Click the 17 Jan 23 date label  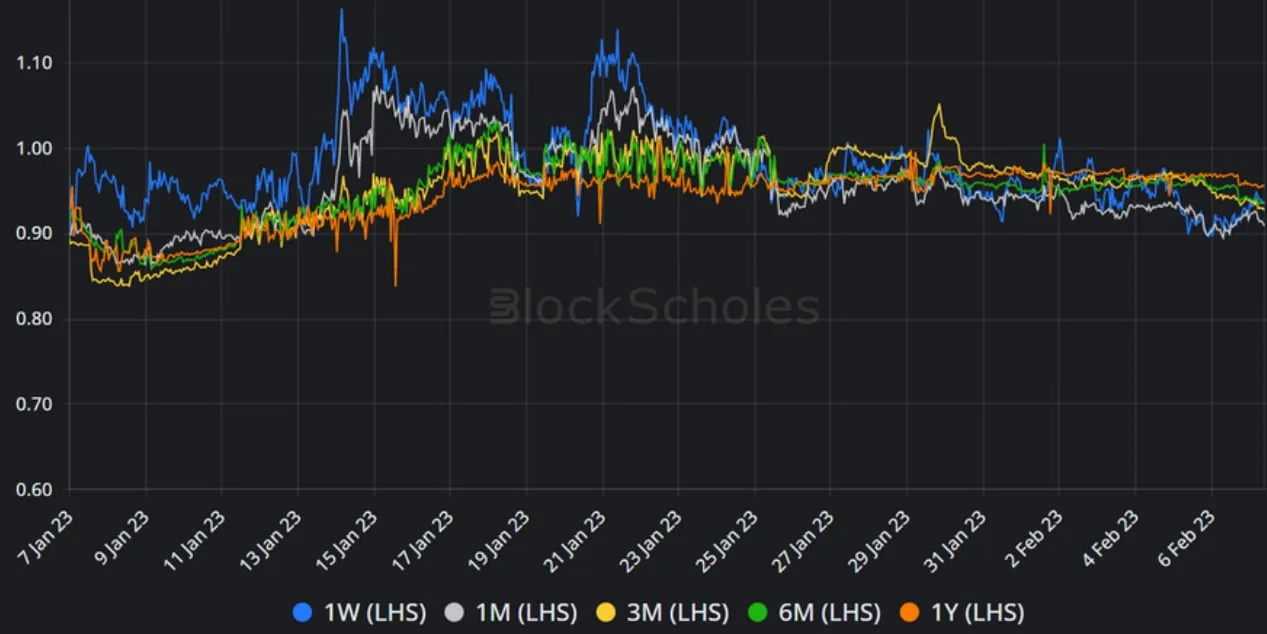tap(424, 542)
